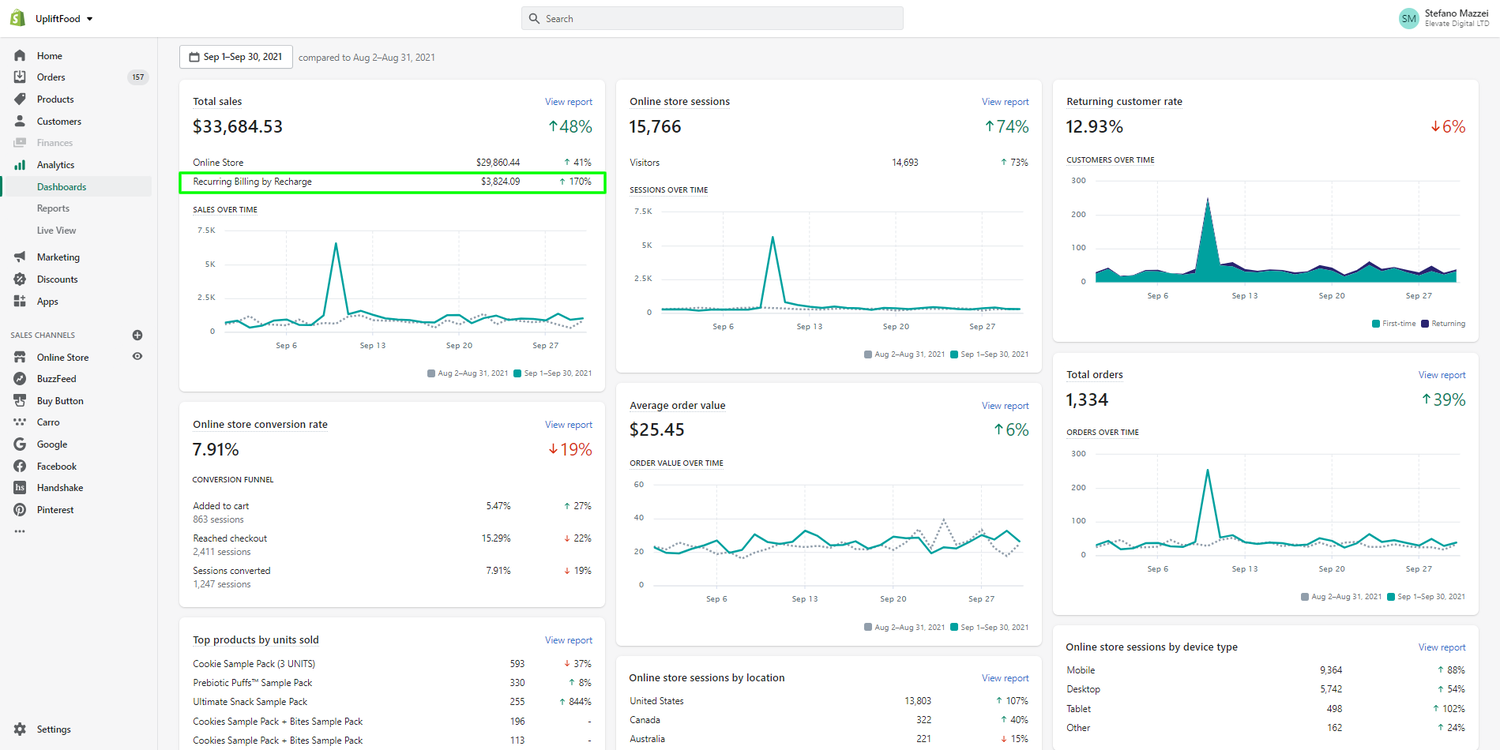
Task: Click Ultimate Snack Sample Pack row
Action: point(392,702)
